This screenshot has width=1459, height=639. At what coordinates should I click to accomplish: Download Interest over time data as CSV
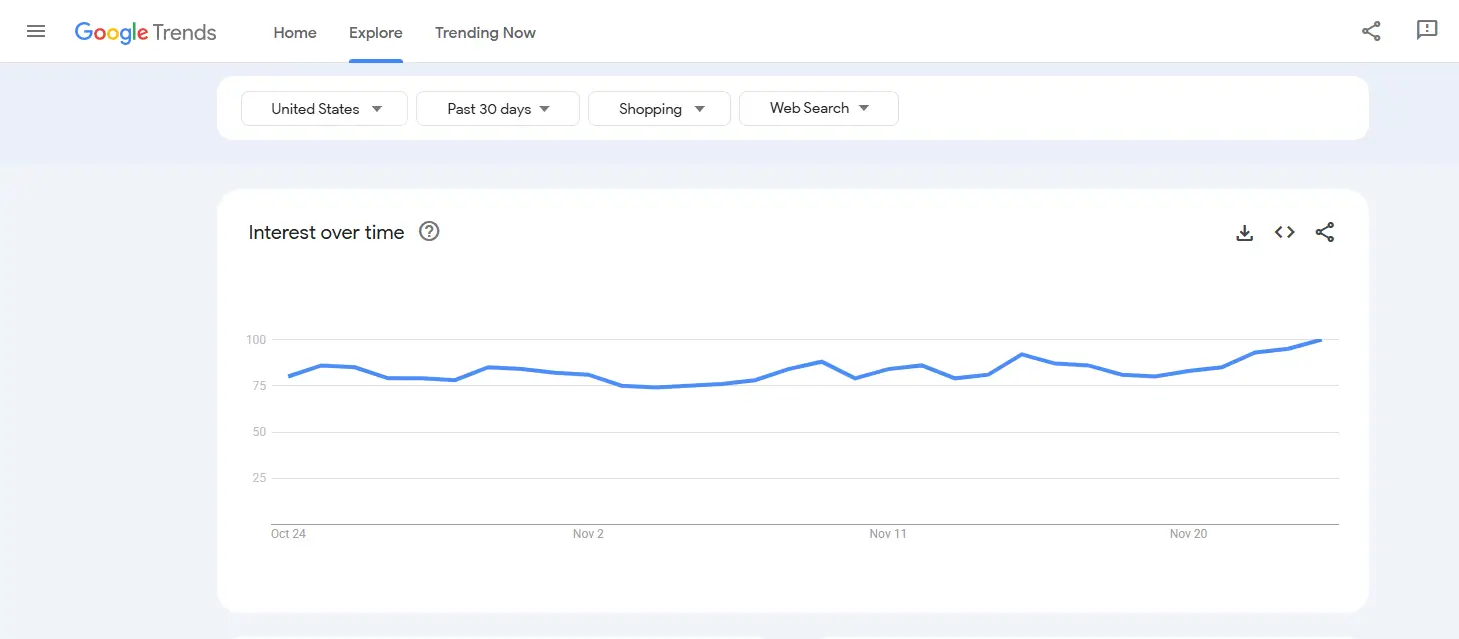[1245, 233]
